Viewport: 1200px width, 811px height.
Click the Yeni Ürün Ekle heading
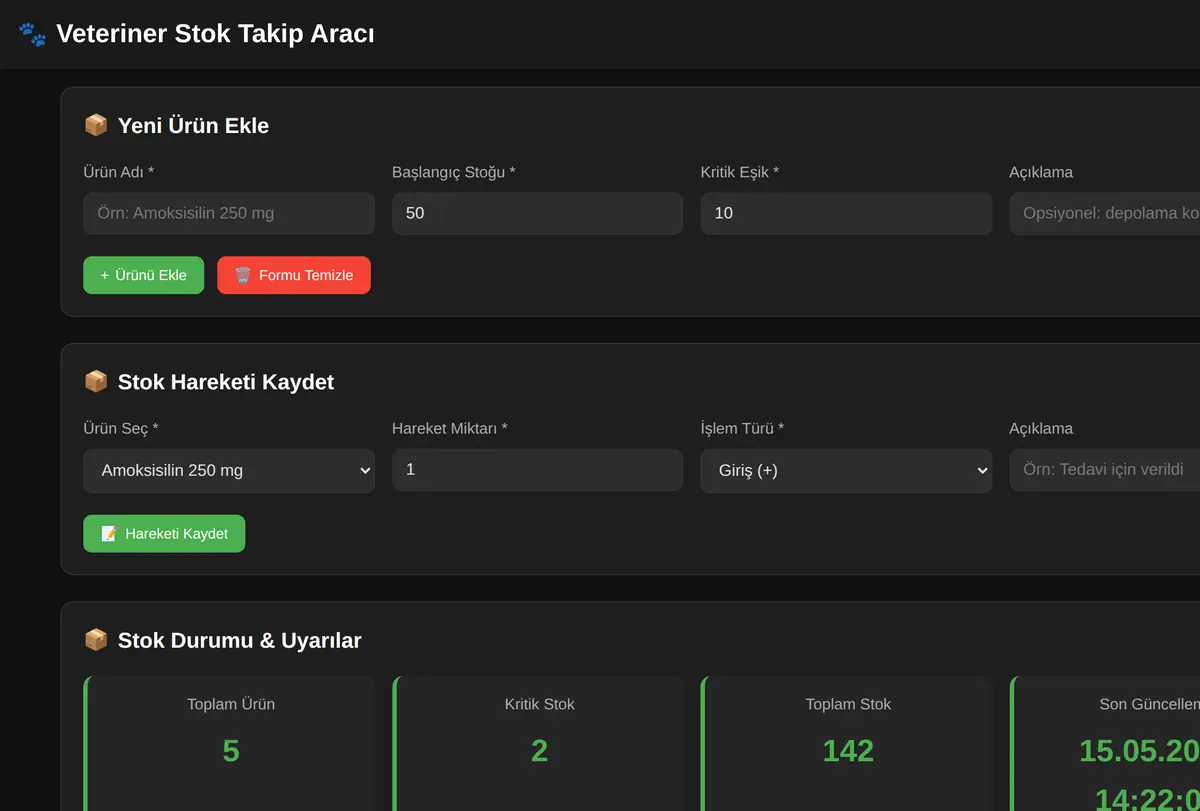point(193,126)
